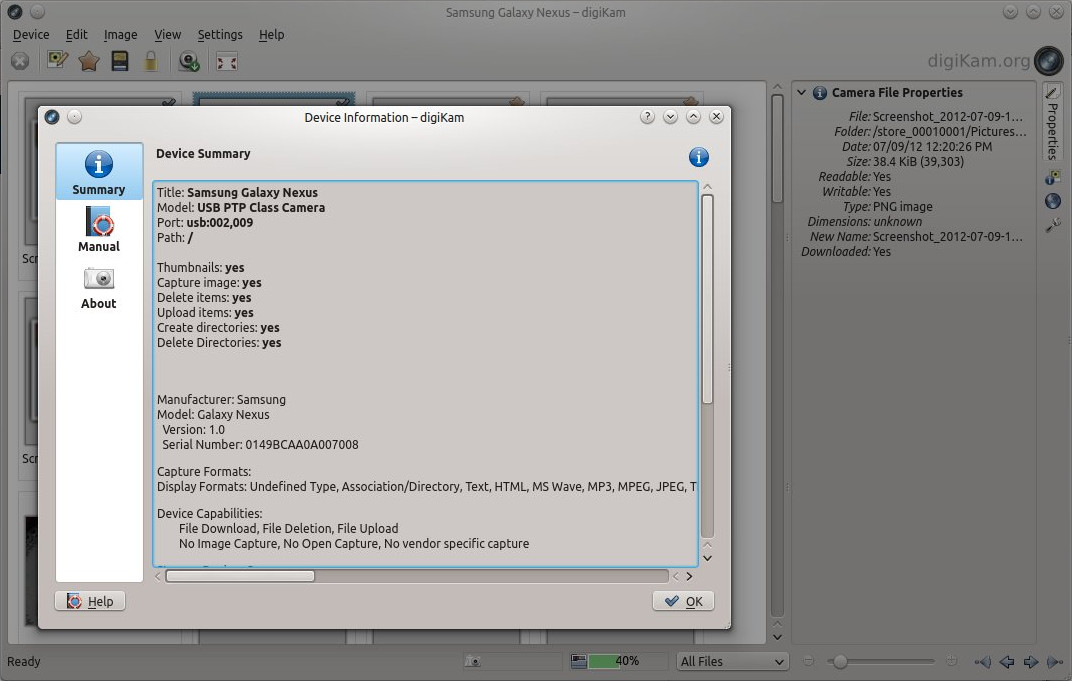The image size is (1072, 681).
Task: Open the metadata sidebar tab icon
Action: (x=1053, y=177)
